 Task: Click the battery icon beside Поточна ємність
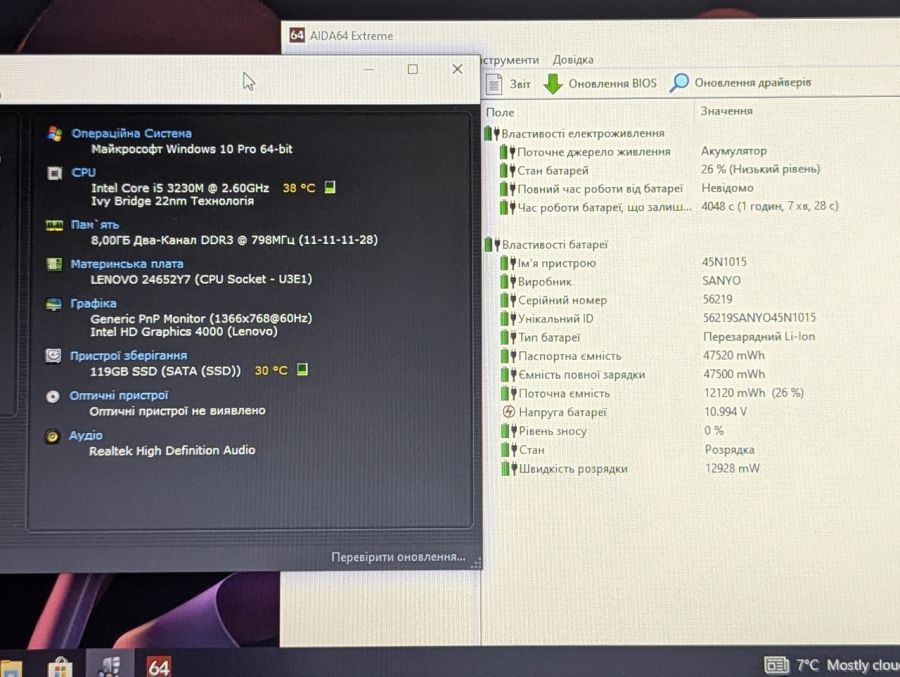(x=509, y=393)
